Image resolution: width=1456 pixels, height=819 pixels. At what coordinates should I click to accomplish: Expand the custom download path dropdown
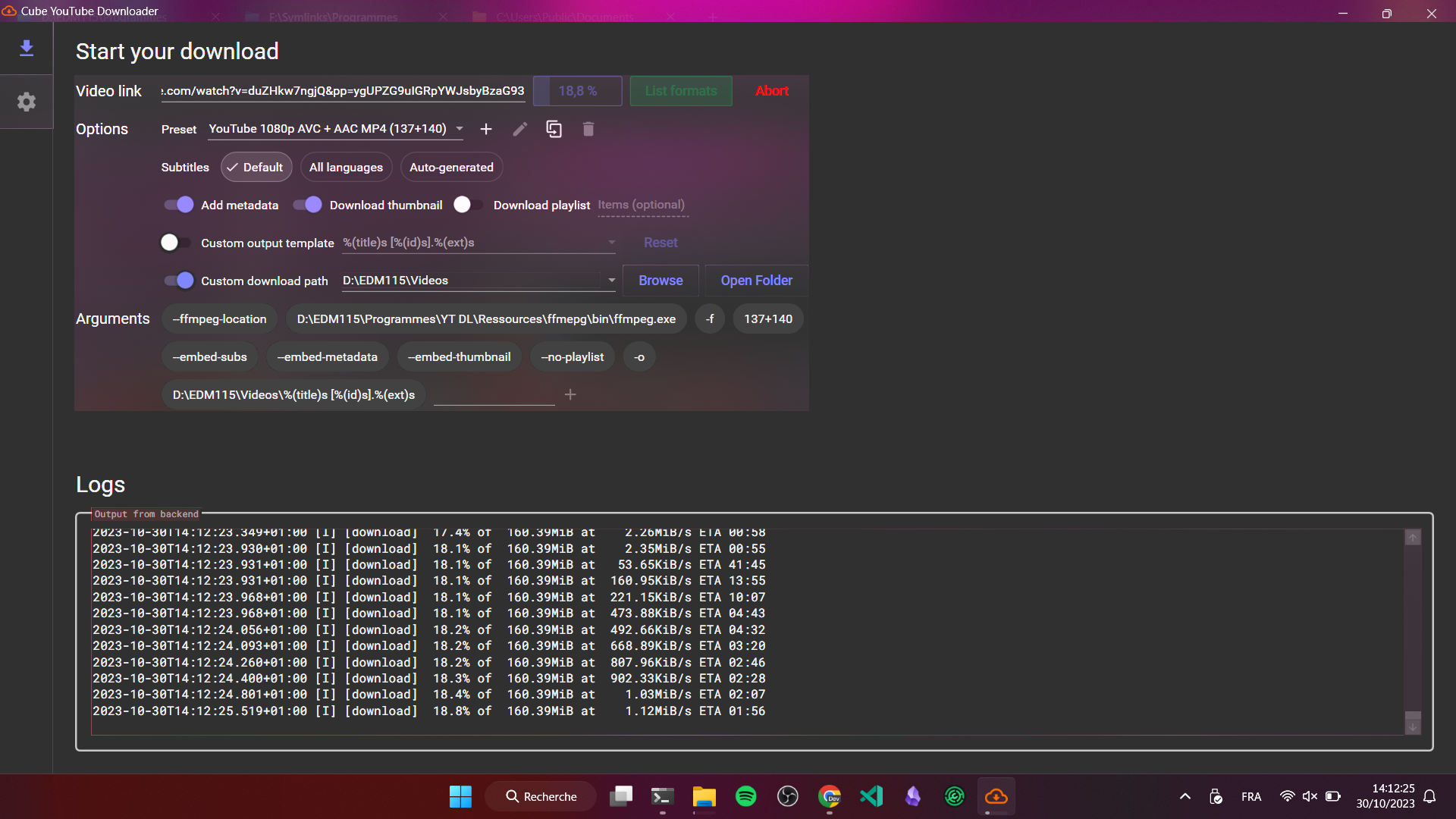tap(611, 280)
